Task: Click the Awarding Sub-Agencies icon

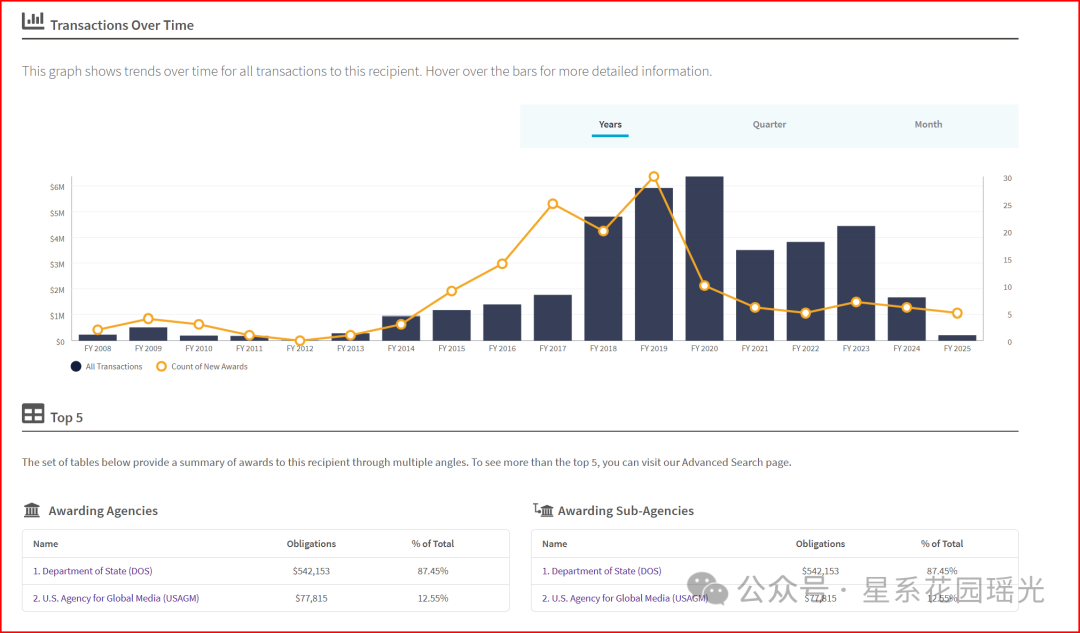Action: click(x=544, y=510)
